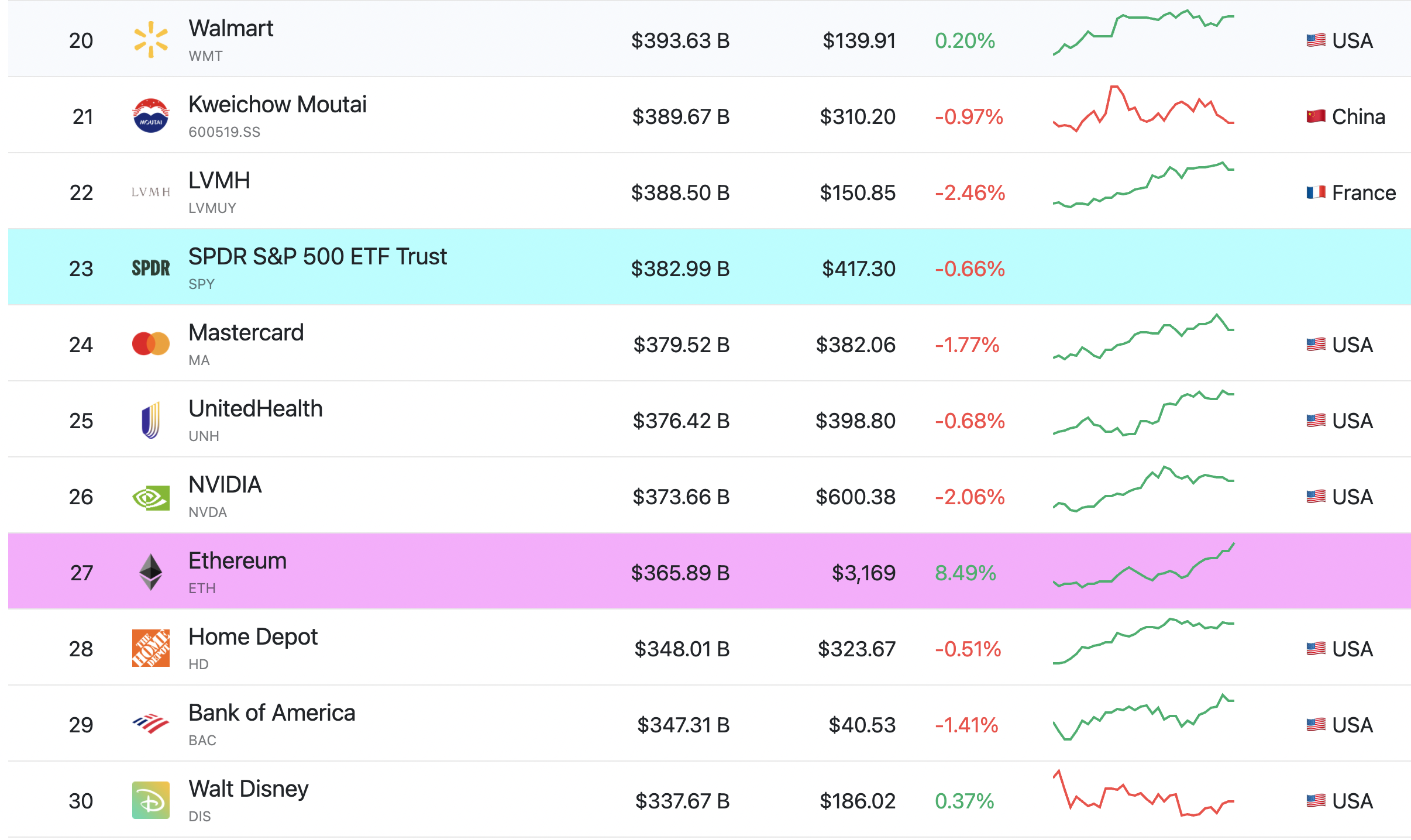Open the Walmart company name link
1411x840 pixels.
click(231, 28)
